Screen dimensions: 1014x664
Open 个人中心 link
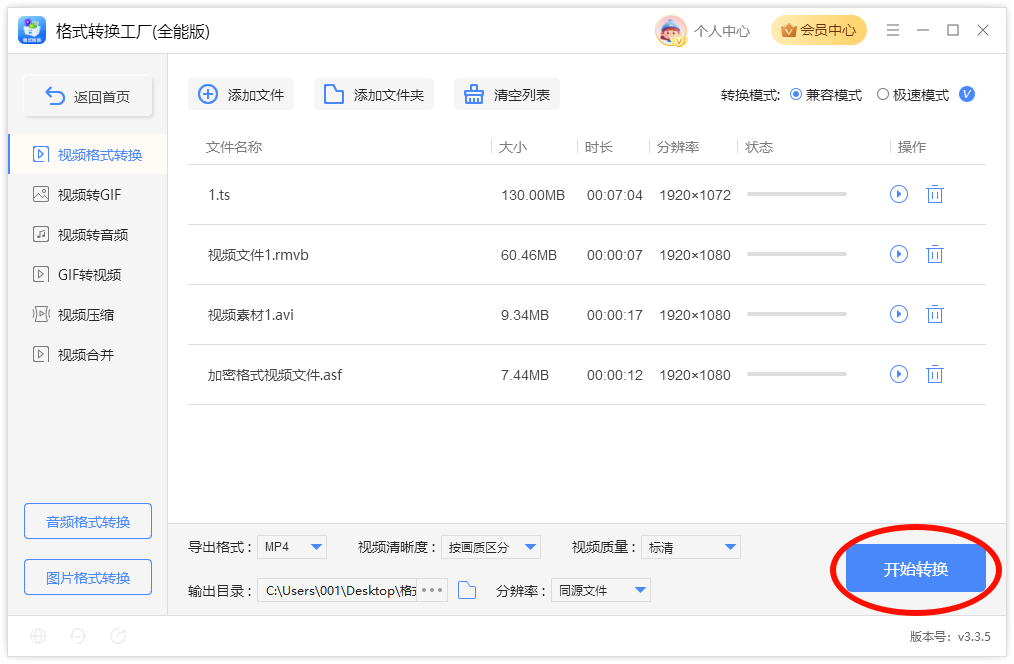722,30
